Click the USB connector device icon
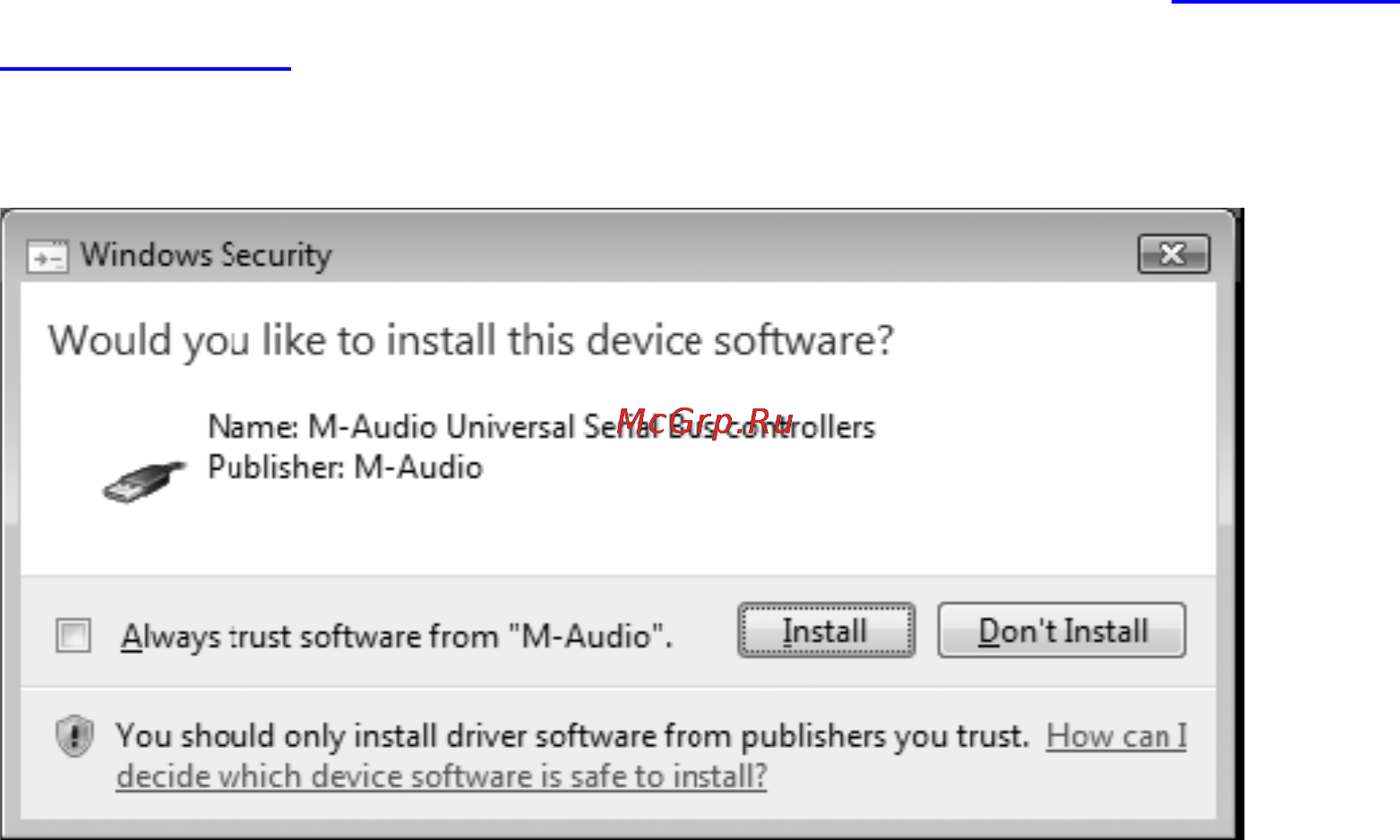Screen dimensions: 1400x840 coord(144,481)
